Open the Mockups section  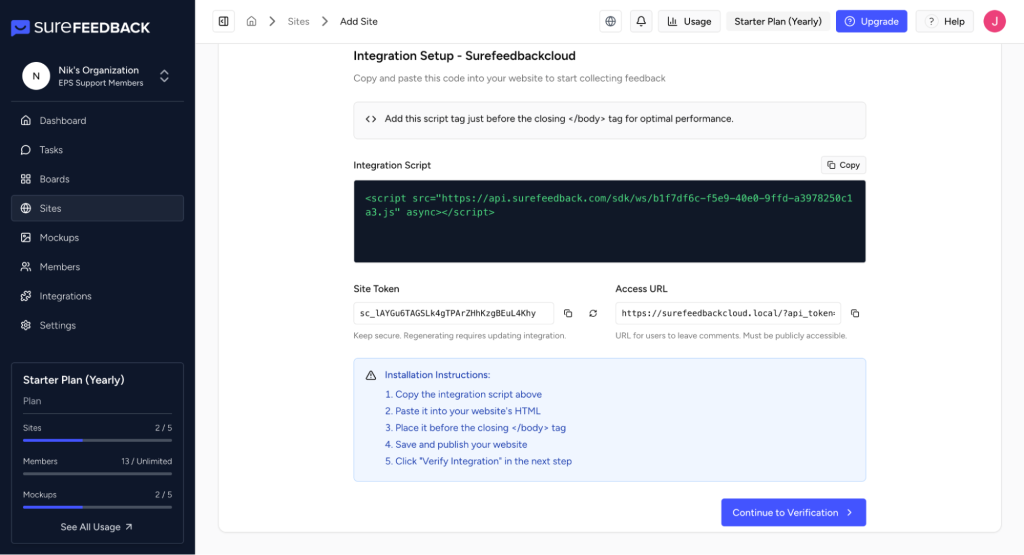tap(59, 238)
